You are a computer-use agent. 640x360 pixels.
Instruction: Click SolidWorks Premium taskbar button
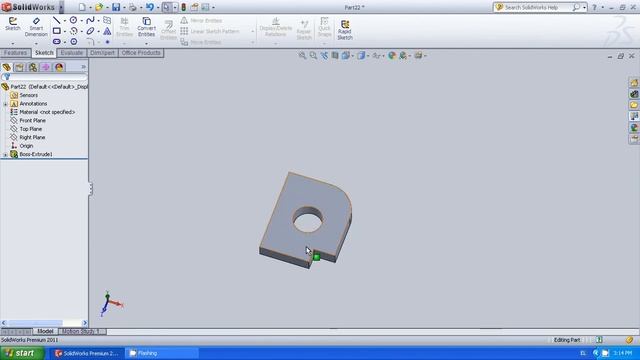coord(87,353)
